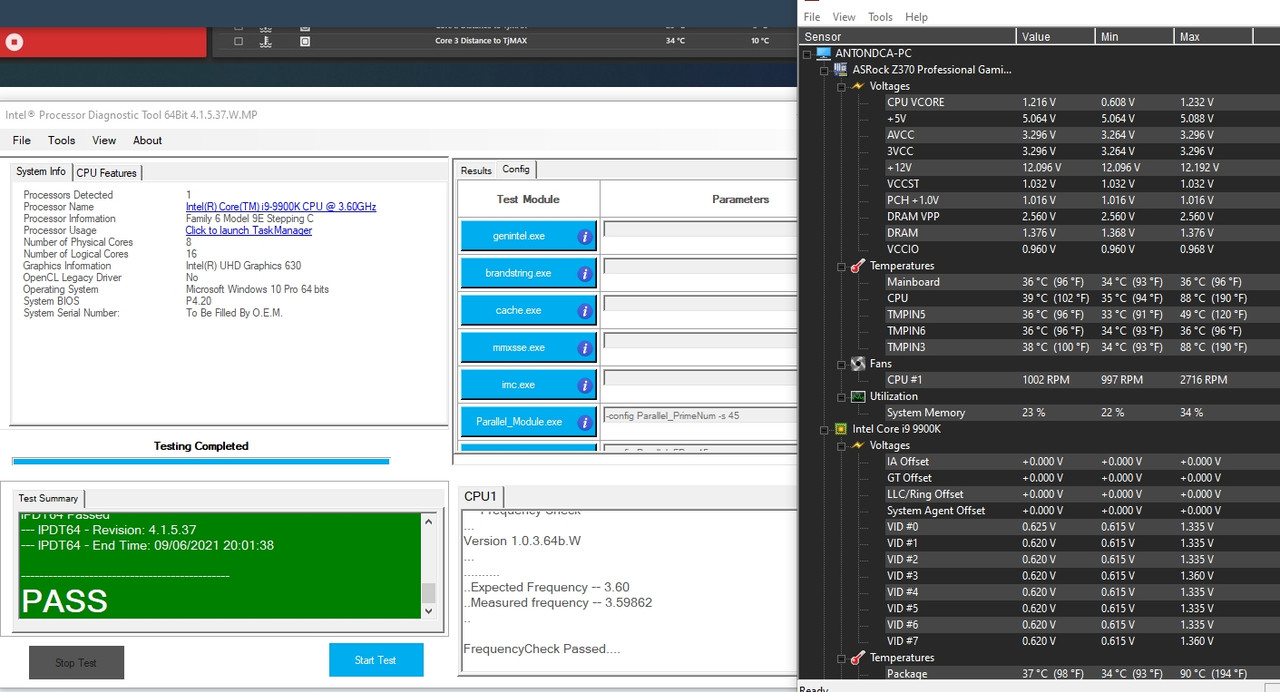Open the Intel Core i9-9900K processor link
1280x692 pixels.
click(x=281, y=207)
